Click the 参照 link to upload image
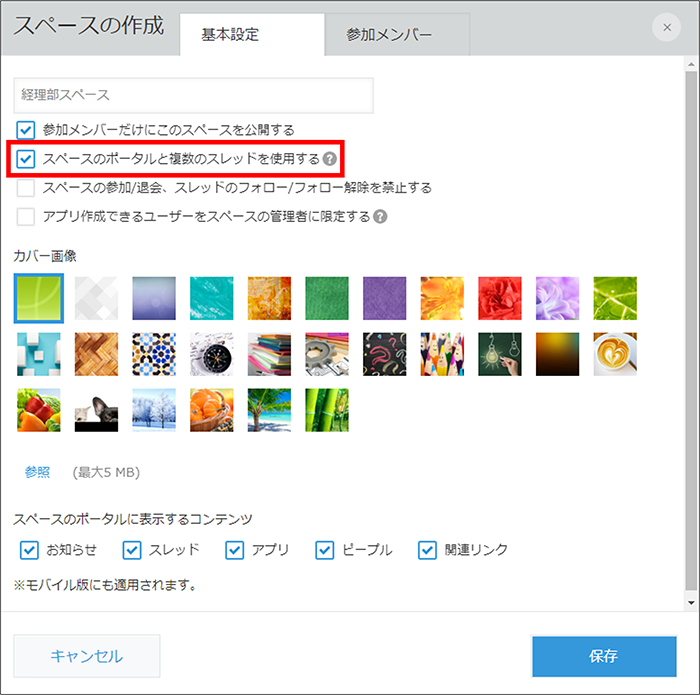700x695 pixels. (x=38, y=472)
